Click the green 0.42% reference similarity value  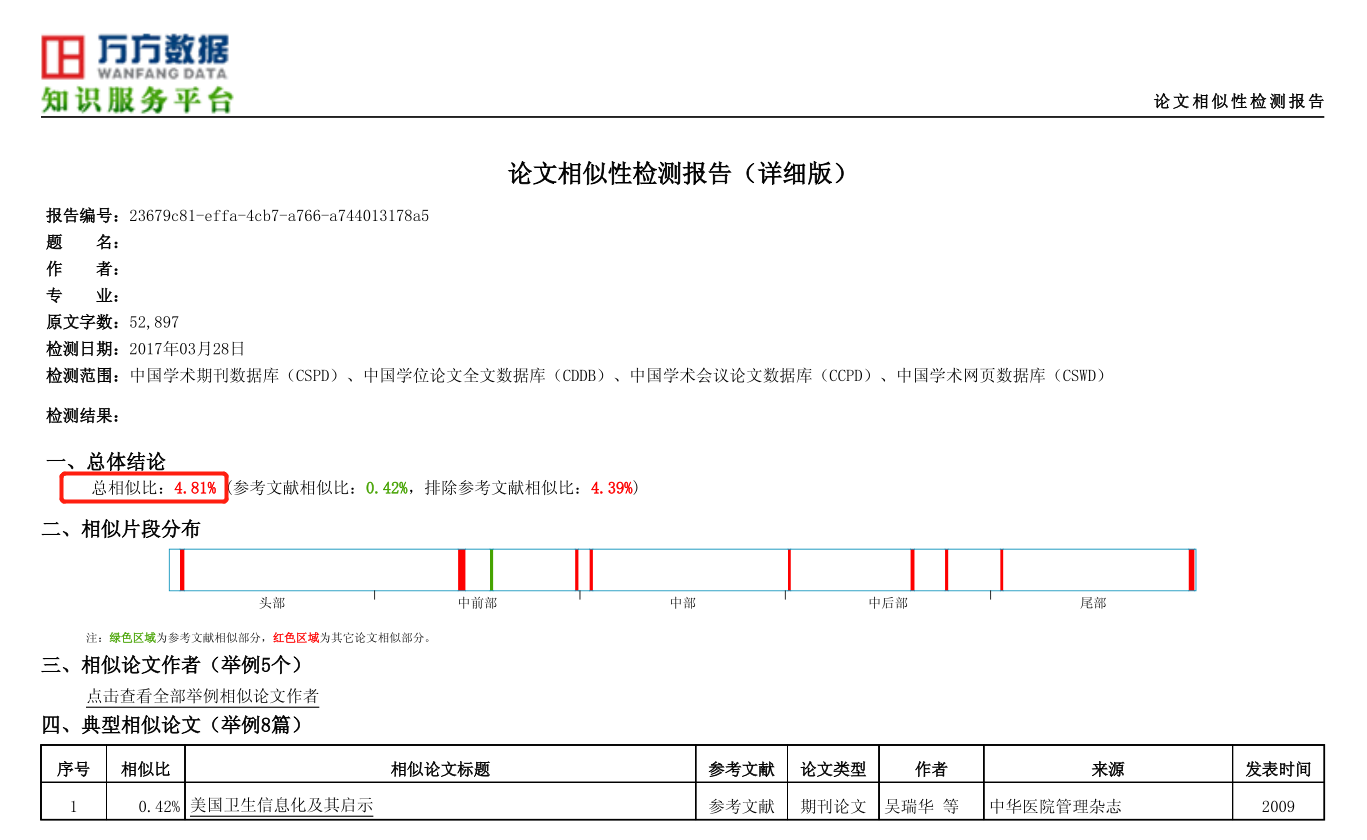(386, 488)
